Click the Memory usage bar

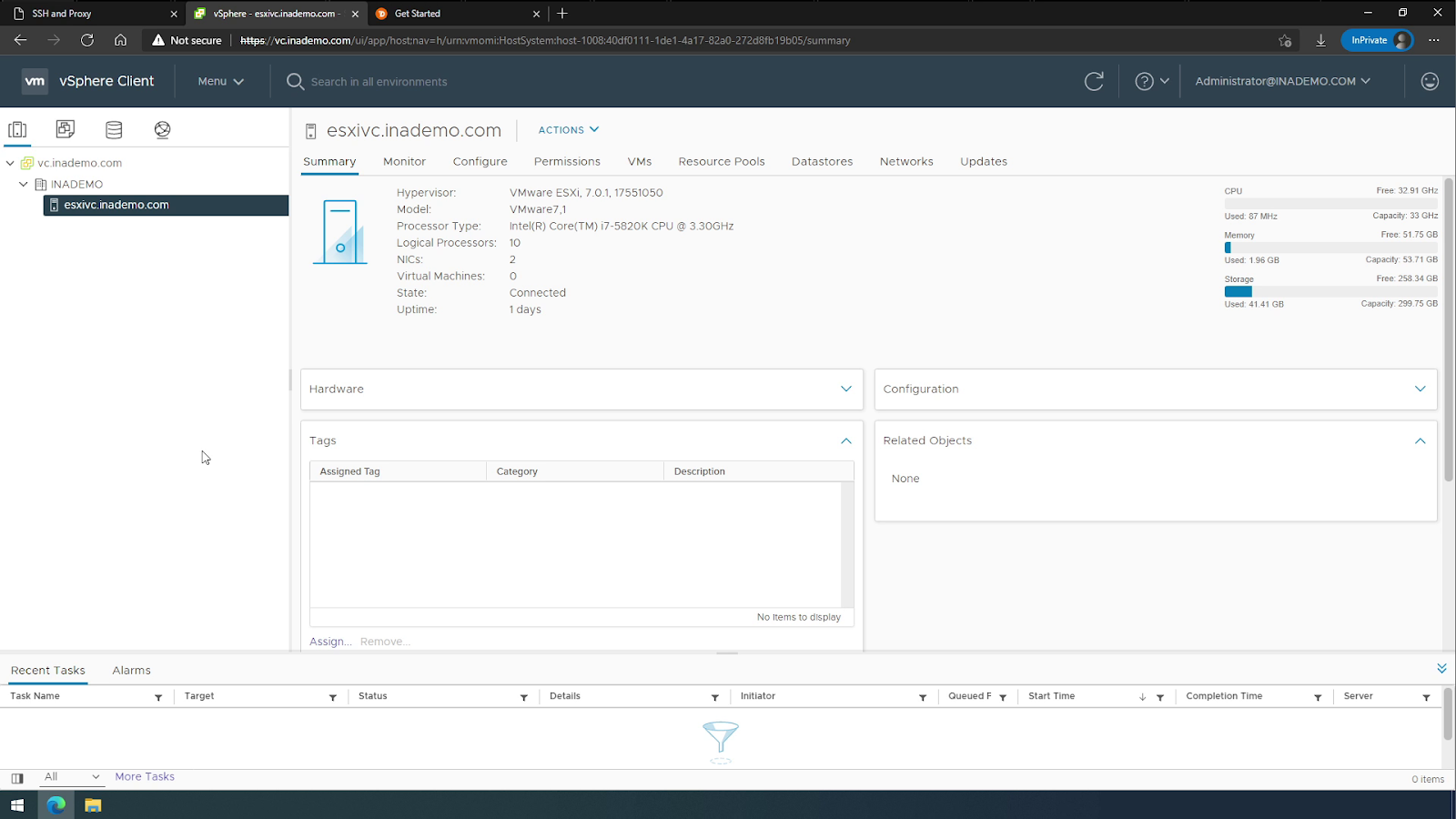pos(1330,248)
